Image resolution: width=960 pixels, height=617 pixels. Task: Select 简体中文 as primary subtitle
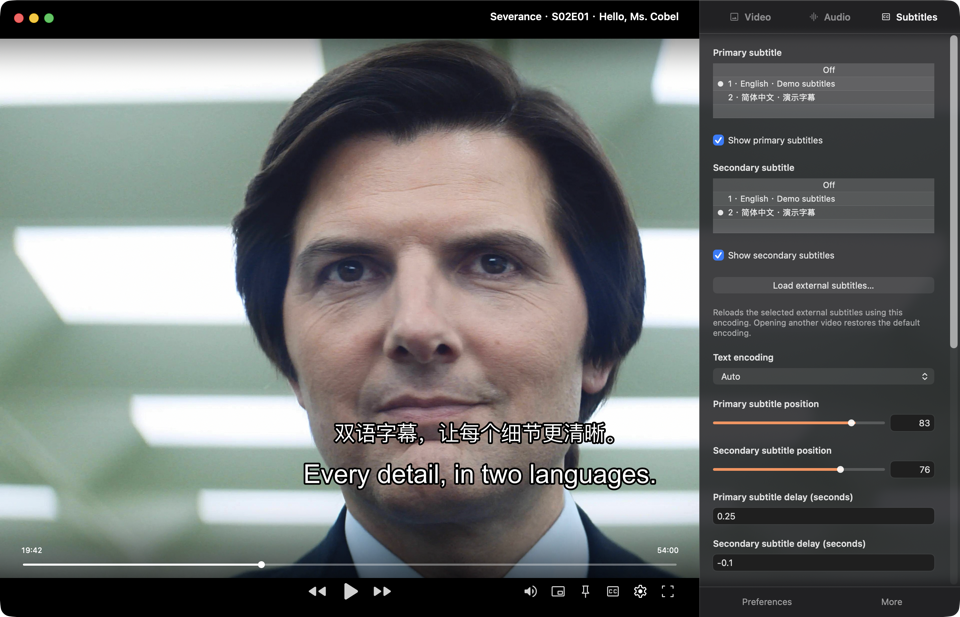(x=823, y=97)
